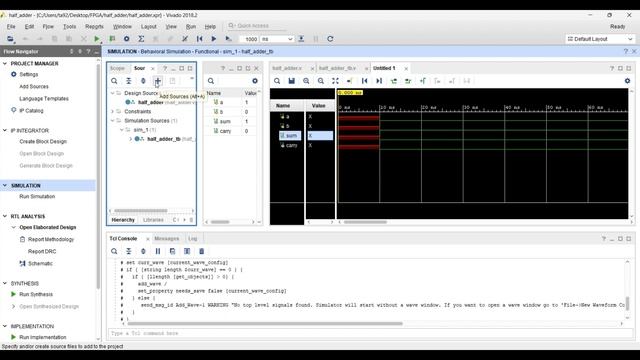Add a marker in the waveform
640x360 pixels.
click(423, 81)
